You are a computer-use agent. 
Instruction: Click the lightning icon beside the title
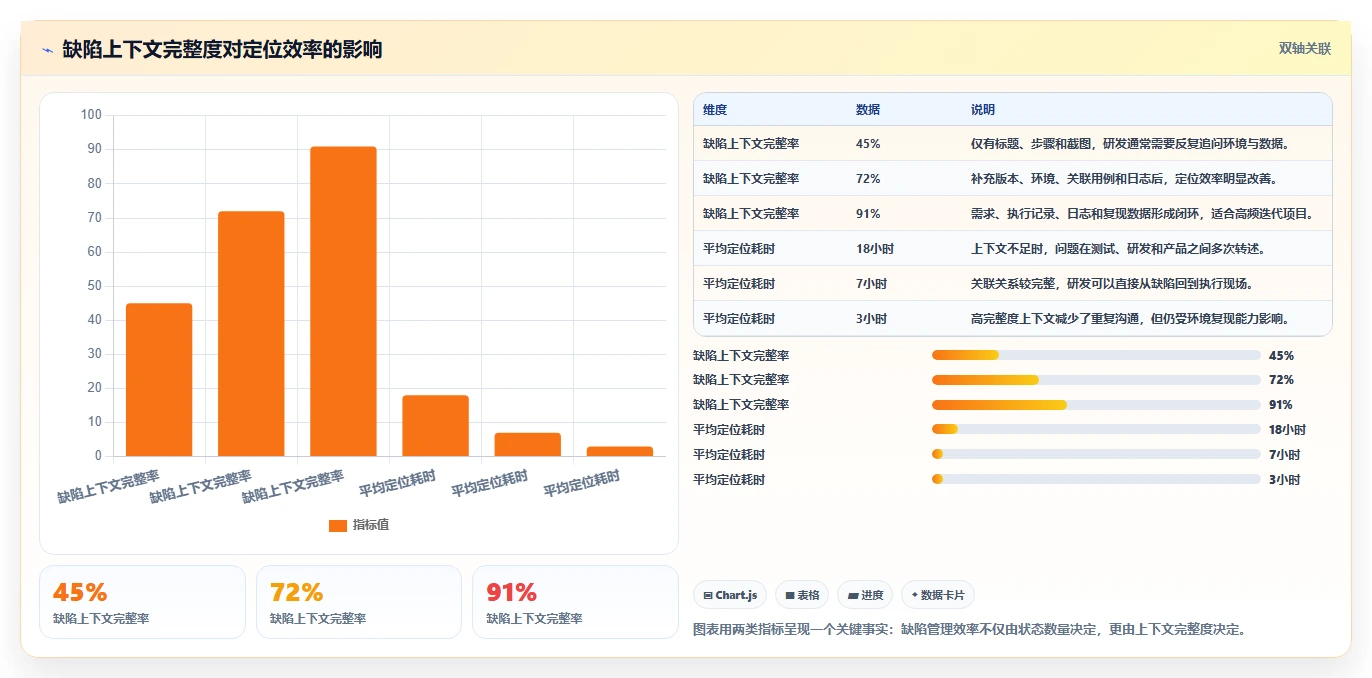click(48, 50)
